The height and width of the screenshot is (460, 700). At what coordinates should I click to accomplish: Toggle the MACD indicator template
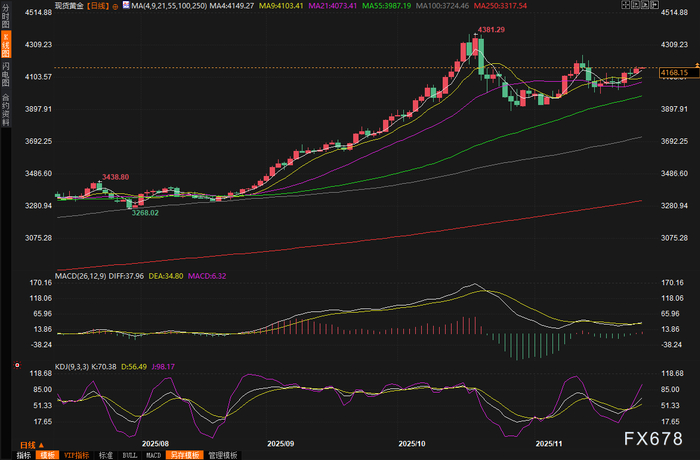tap(153, 455)
